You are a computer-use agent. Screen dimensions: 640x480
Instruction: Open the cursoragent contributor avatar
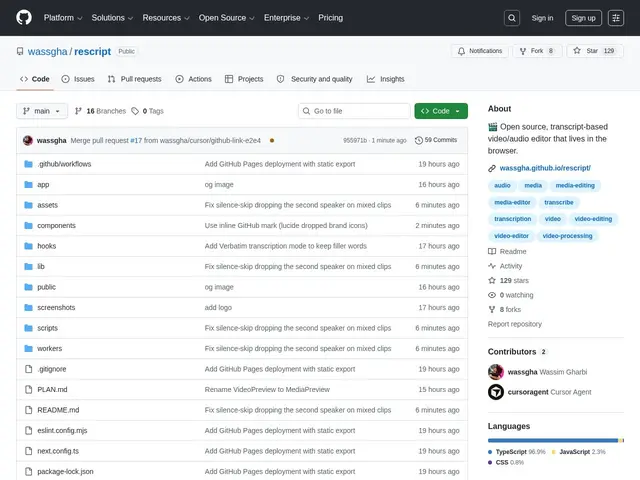(x=496, y=392)
